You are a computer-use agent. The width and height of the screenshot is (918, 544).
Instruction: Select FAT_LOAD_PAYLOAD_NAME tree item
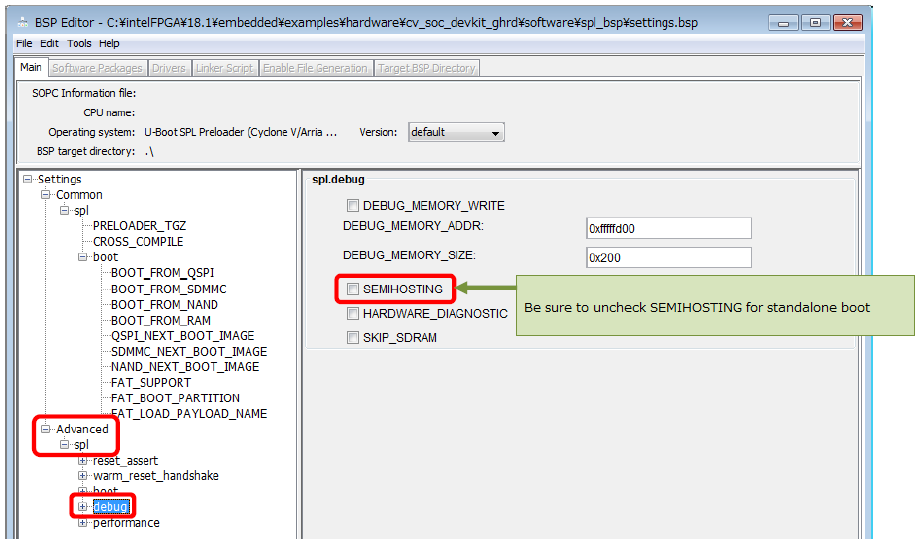pos(189,413)
